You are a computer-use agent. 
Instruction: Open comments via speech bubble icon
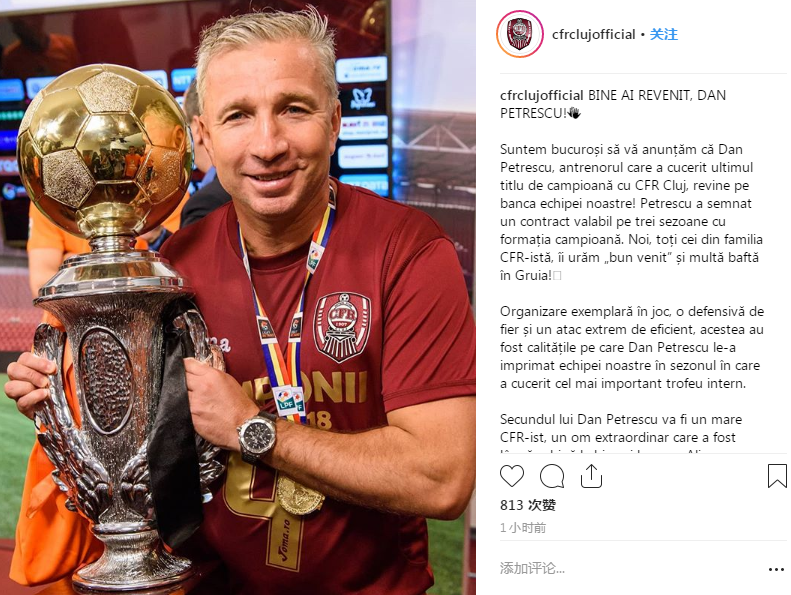coord(552,476)
